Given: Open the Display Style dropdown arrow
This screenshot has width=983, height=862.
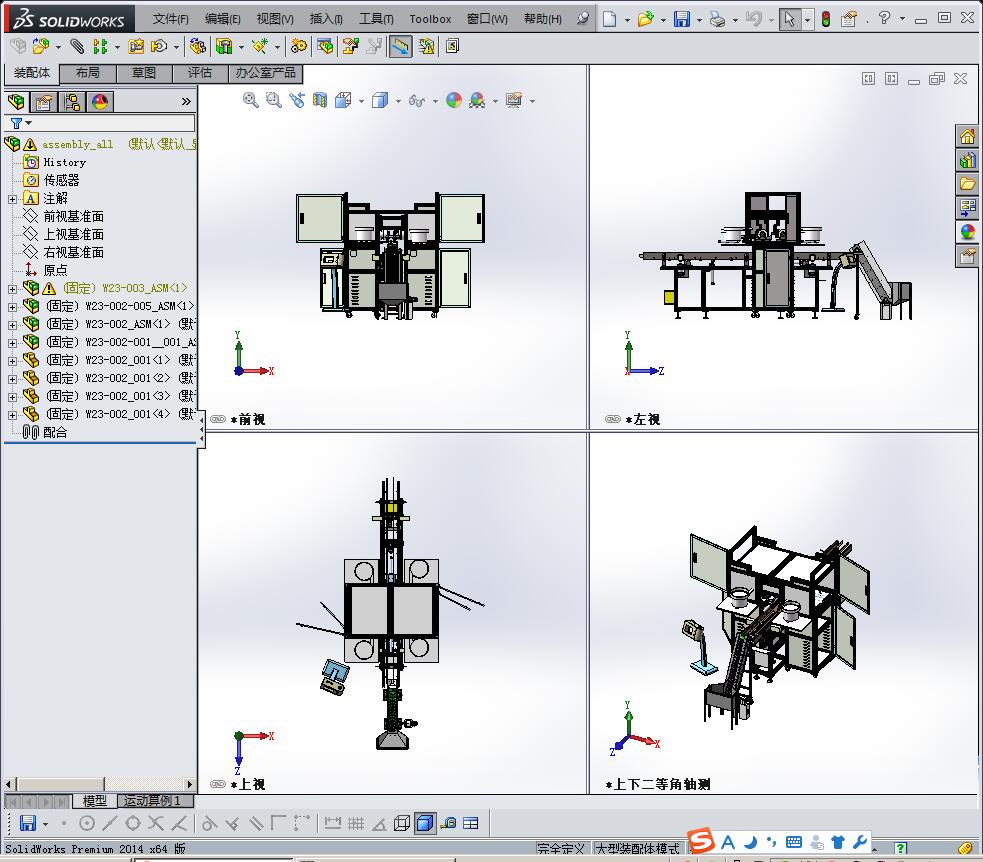Looking at the screenshot, I should click(x=398, y=101).
